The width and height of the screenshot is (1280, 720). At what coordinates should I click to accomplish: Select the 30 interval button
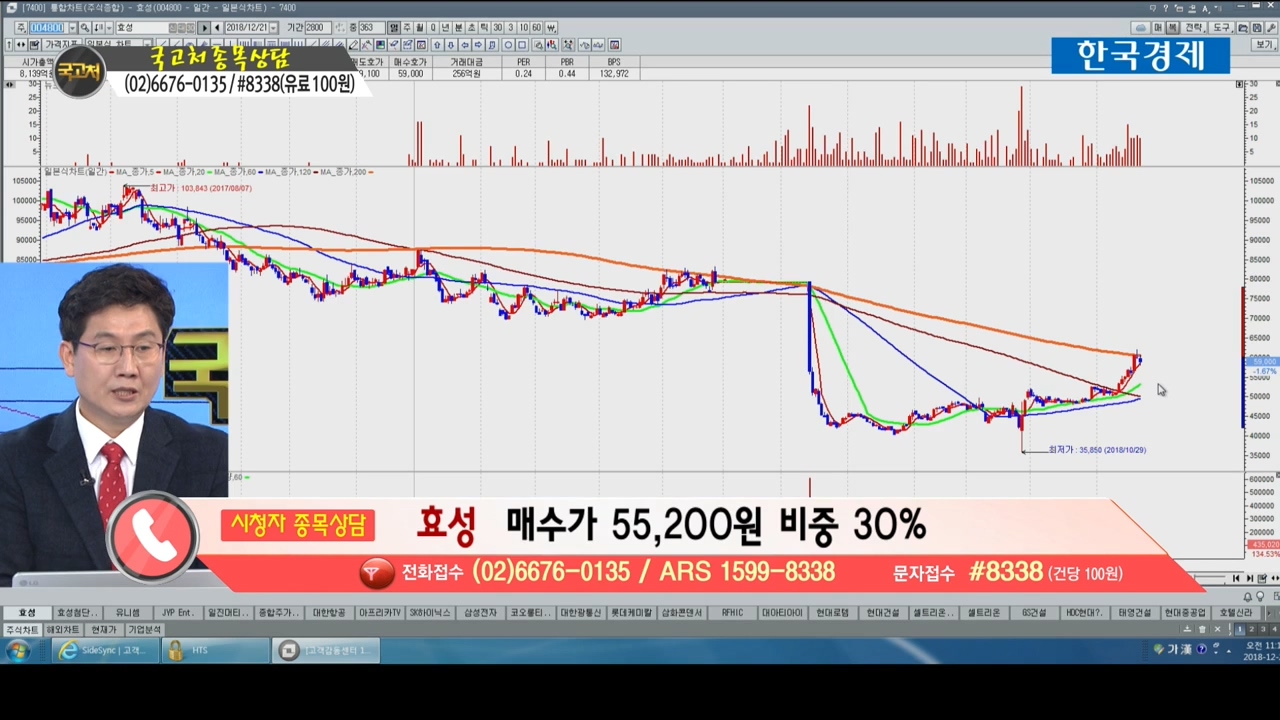pos(497,27)
